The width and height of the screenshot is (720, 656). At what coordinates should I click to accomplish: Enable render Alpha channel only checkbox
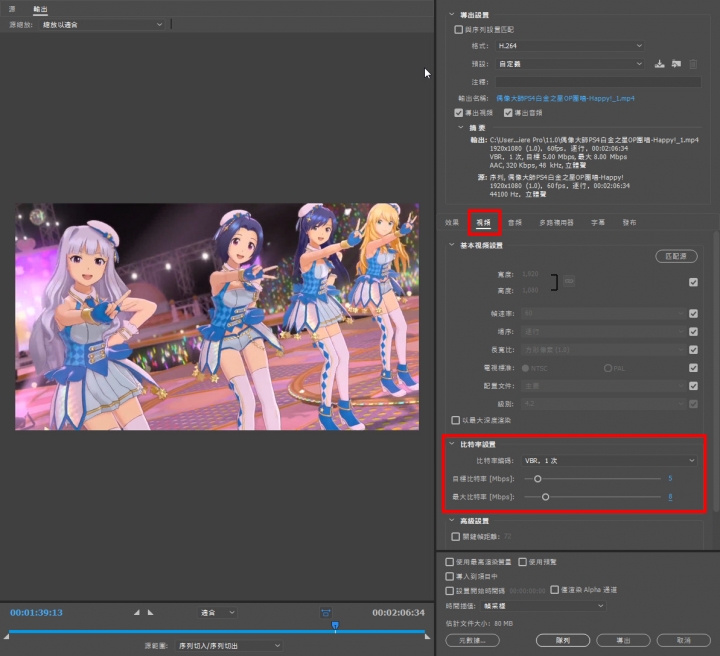555,589
